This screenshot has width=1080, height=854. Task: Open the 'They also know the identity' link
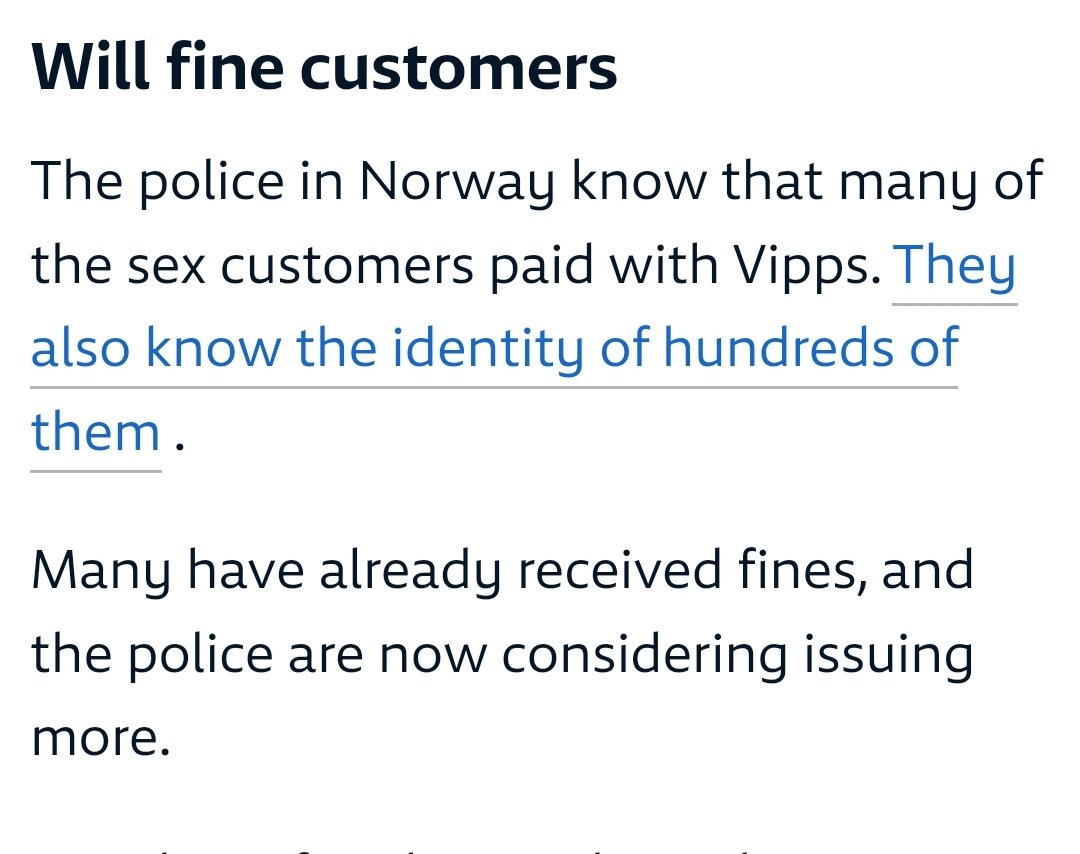coord(495,348)
